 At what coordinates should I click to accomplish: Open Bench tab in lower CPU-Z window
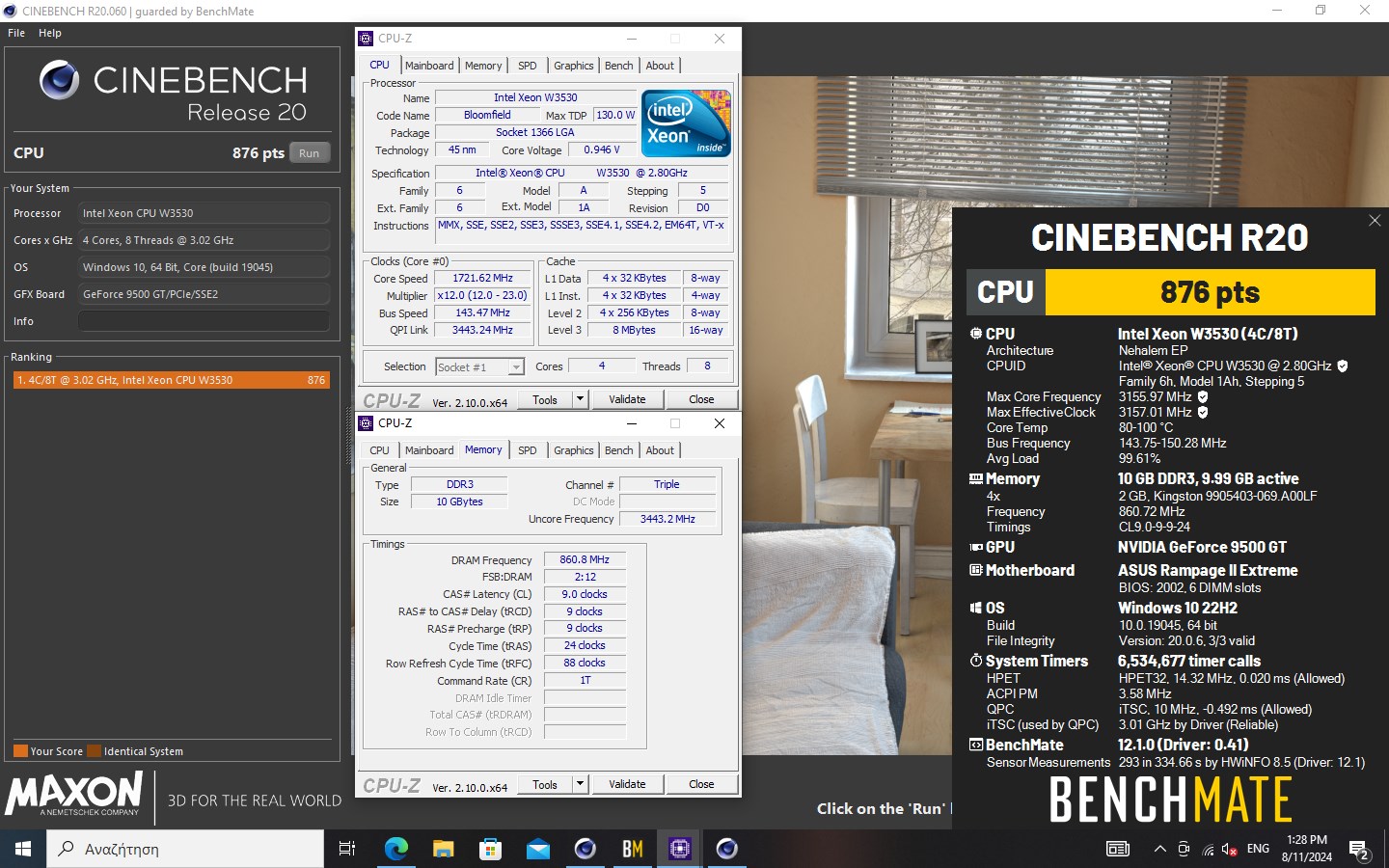click(x=619, y=450)
